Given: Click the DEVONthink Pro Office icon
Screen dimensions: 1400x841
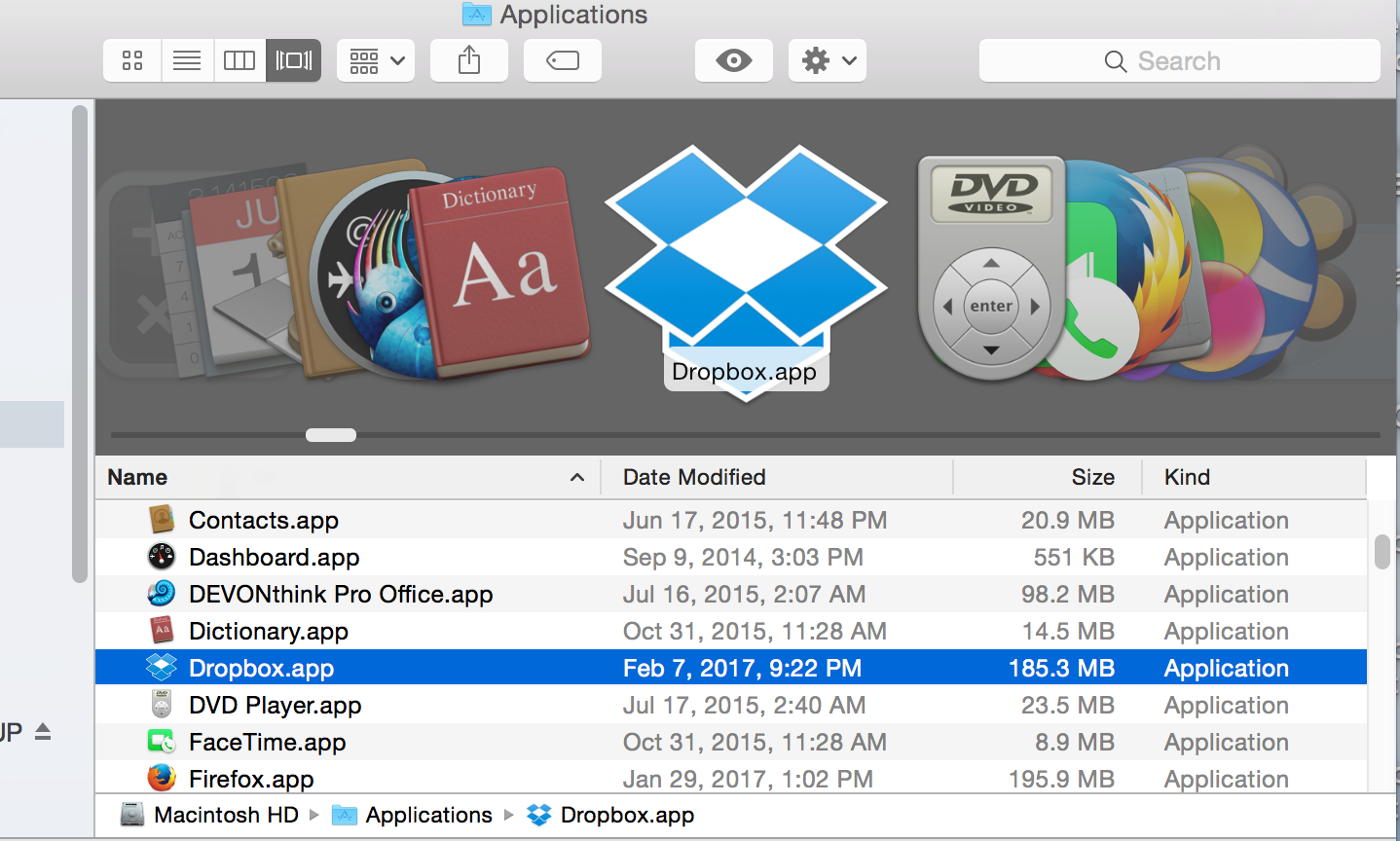Looking at the screenshot, I should point(162,593).
